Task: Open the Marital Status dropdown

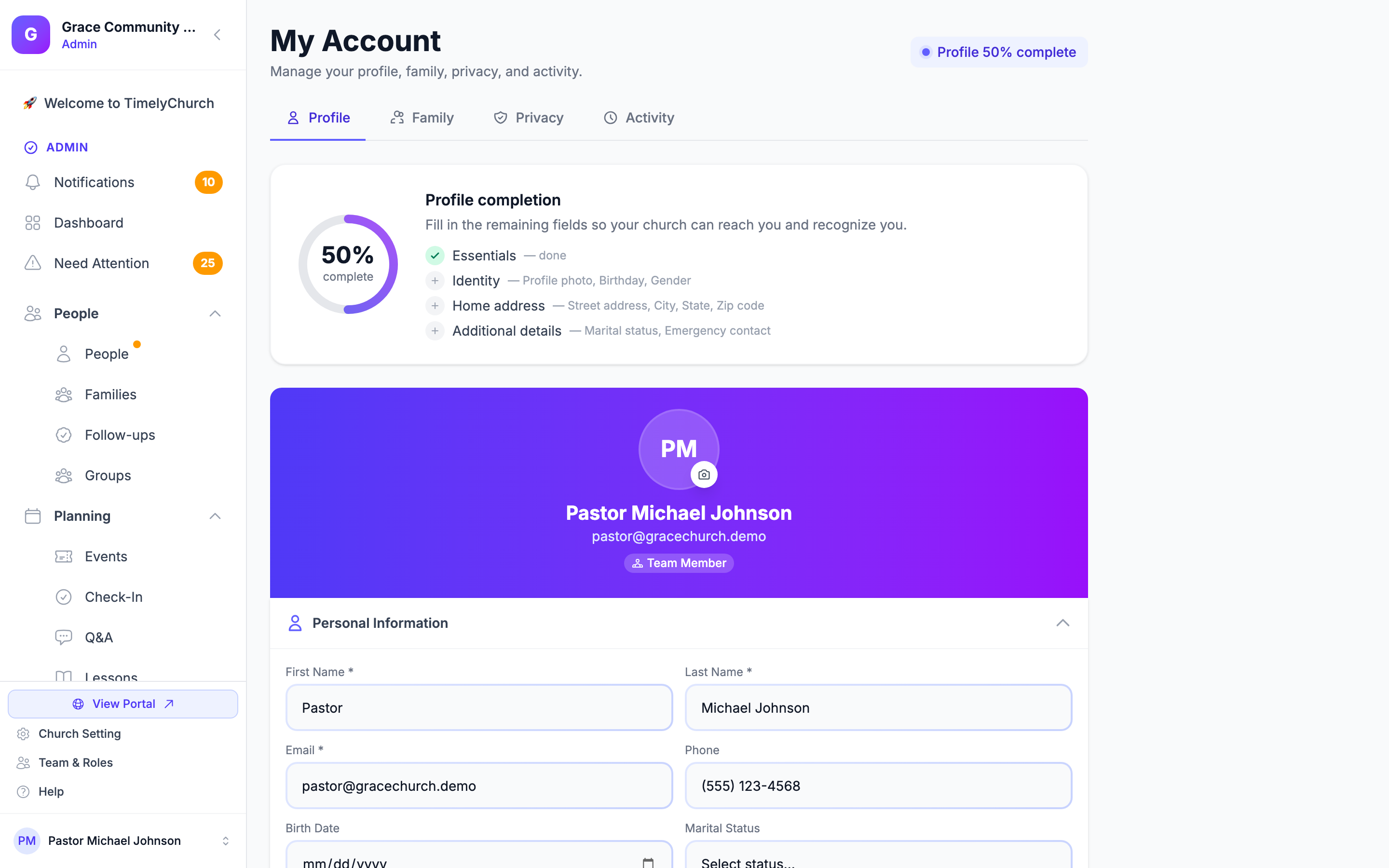Action: (878, 855)
